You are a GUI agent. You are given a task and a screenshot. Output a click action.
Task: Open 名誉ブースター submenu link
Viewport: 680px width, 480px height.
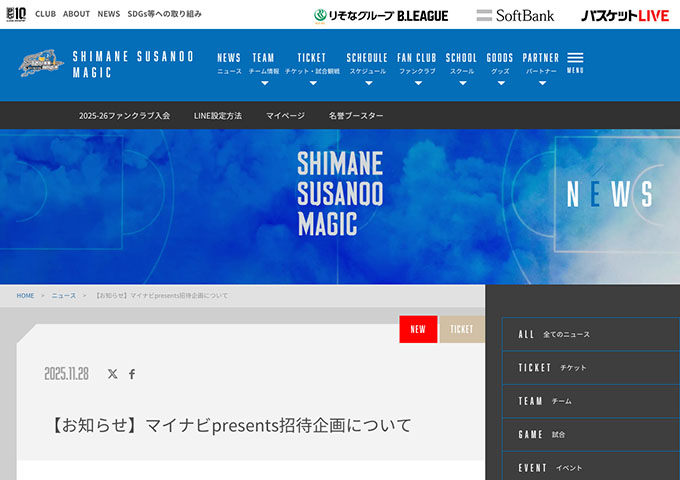click(x=356, y=116)
